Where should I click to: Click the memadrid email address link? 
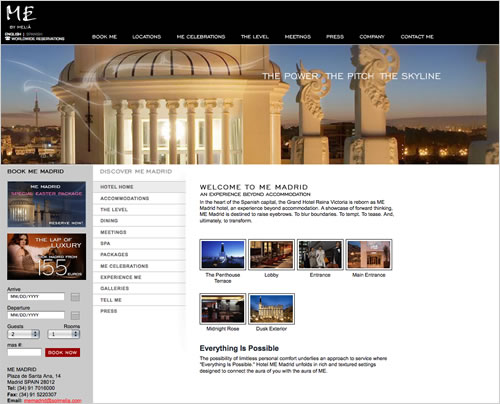pyautogui.click(x=52, y=401)
